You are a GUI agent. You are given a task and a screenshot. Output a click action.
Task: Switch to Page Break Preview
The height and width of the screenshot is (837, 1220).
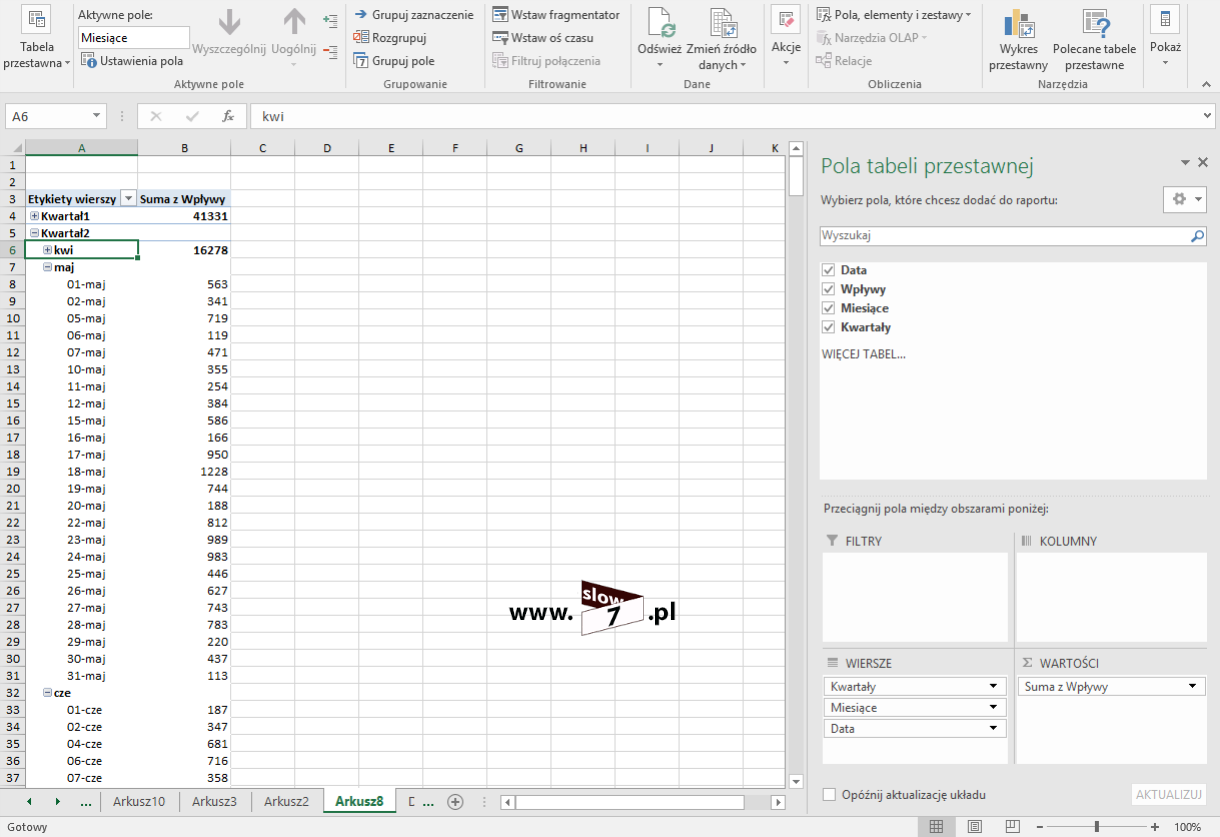1012,827
